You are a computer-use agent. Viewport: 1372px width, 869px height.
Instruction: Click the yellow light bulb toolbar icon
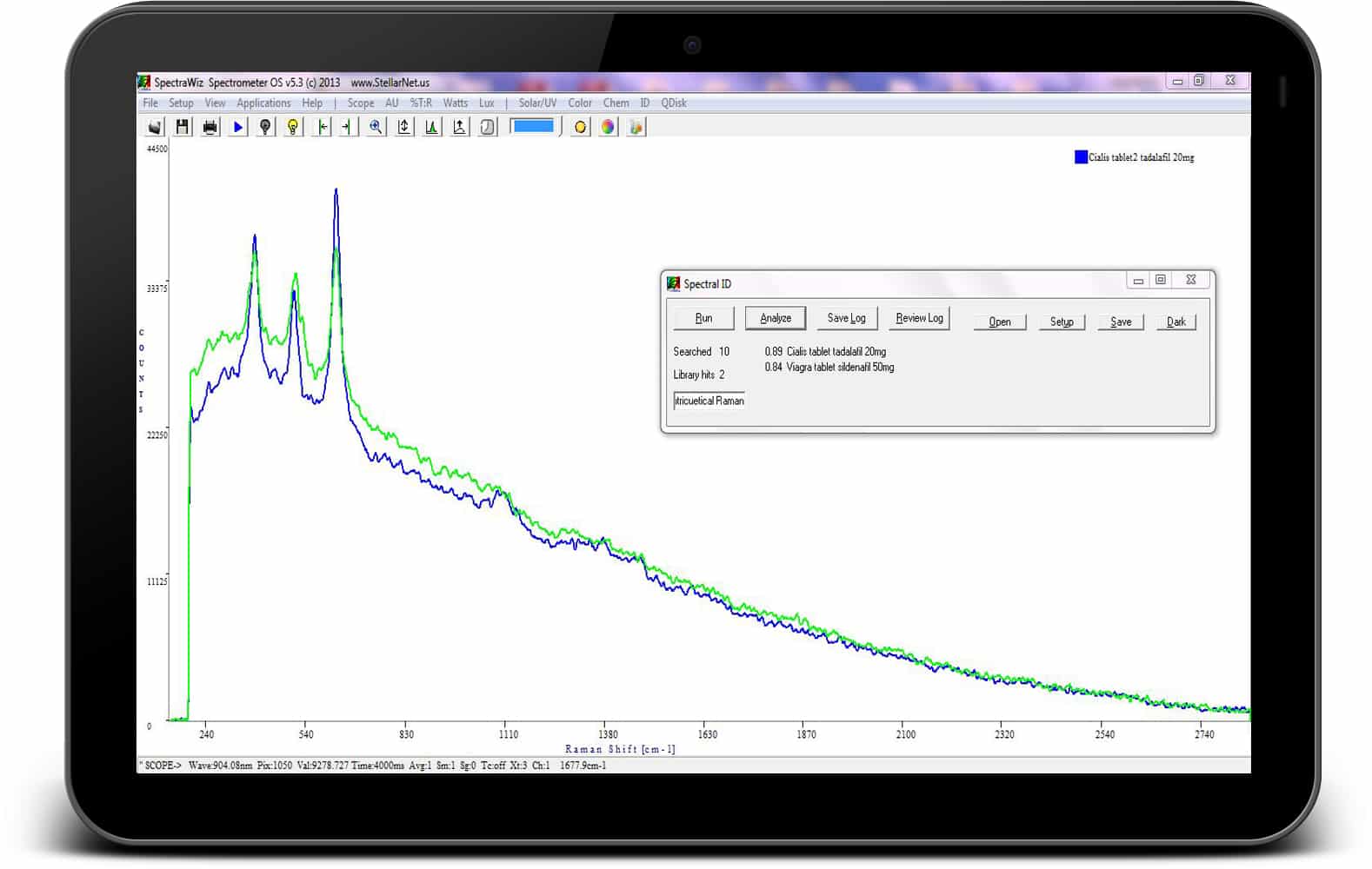(x=294, y=127)
